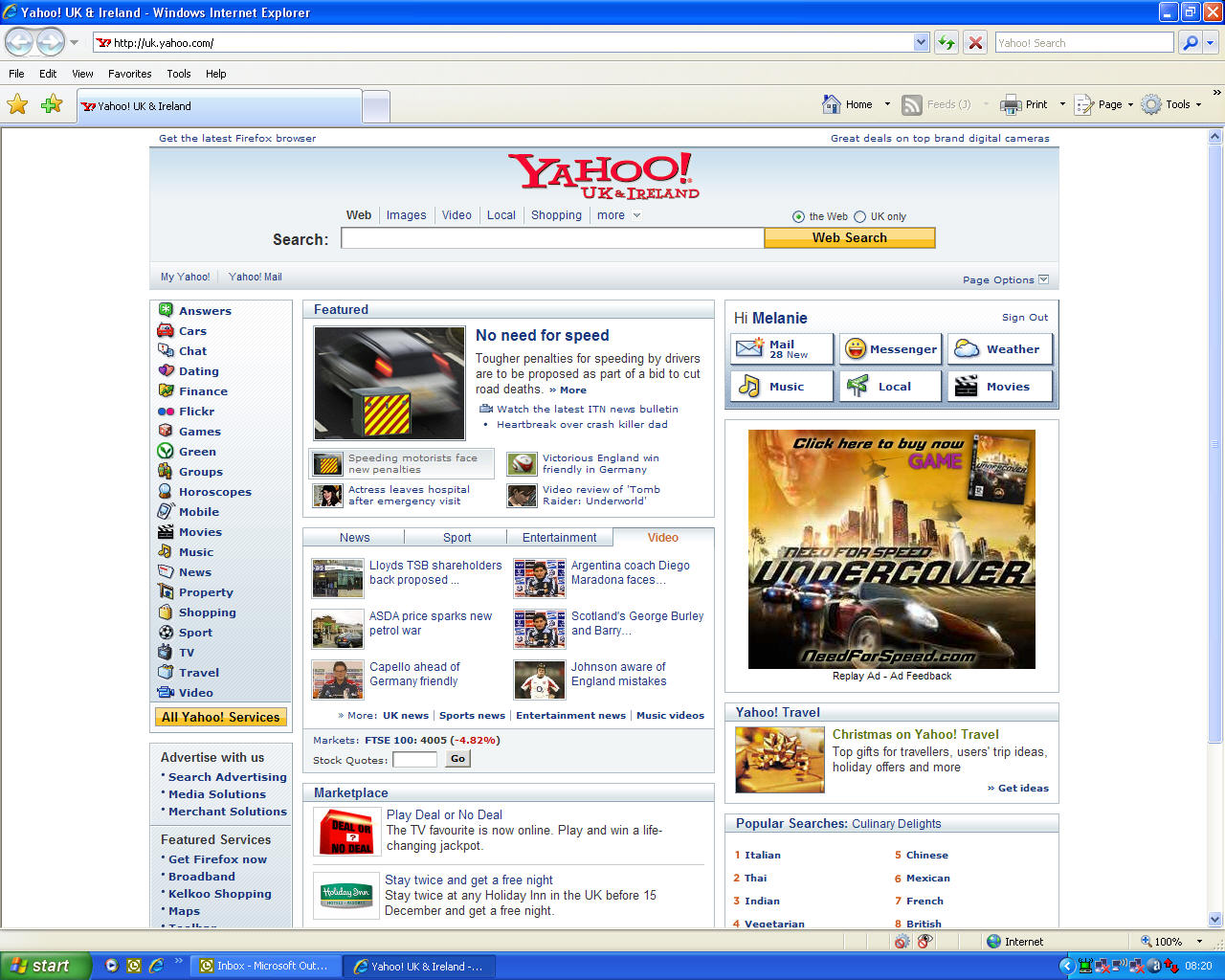Click the Mail envelope icon
1225x980 pixels.
(x=749, y=348)
